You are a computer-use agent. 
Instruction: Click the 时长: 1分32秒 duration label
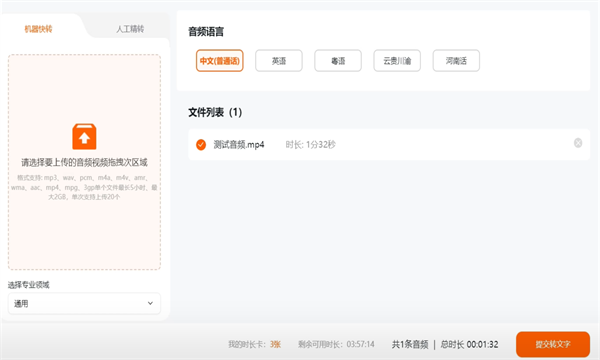click(310, 145)
